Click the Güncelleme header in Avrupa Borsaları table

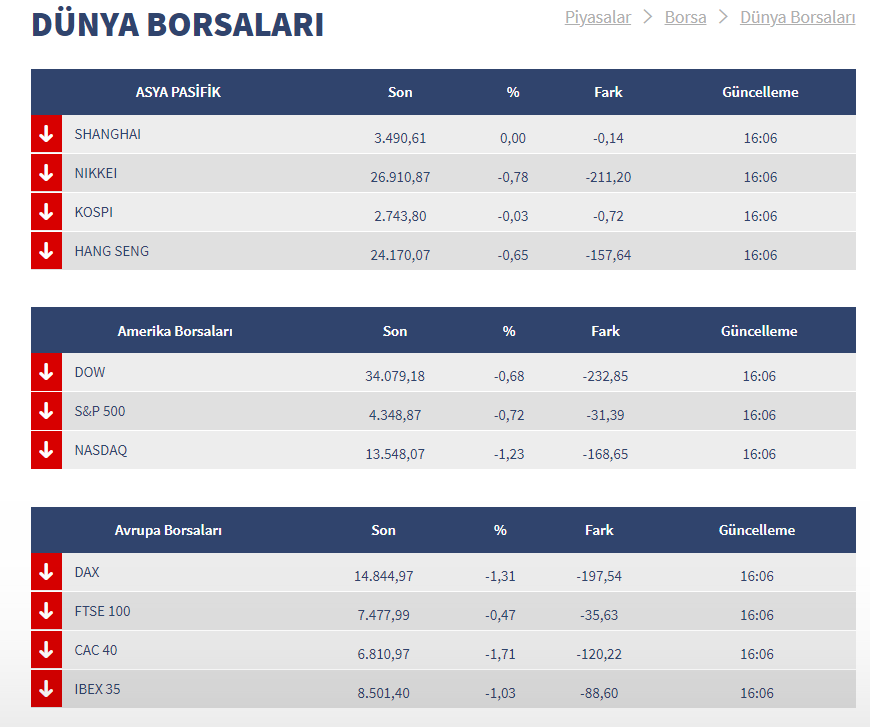coord(757,531)
